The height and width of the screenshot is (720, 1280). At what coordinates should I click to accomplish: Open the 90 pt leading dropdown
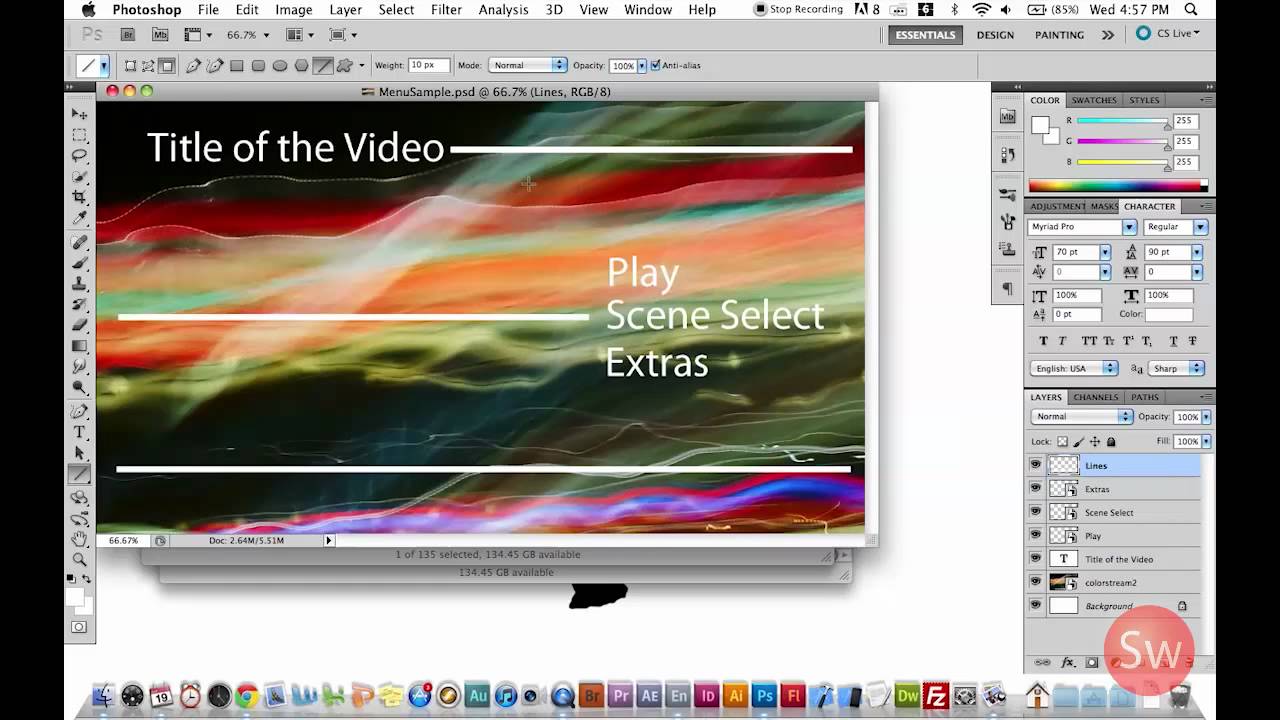pos(1197,253)
